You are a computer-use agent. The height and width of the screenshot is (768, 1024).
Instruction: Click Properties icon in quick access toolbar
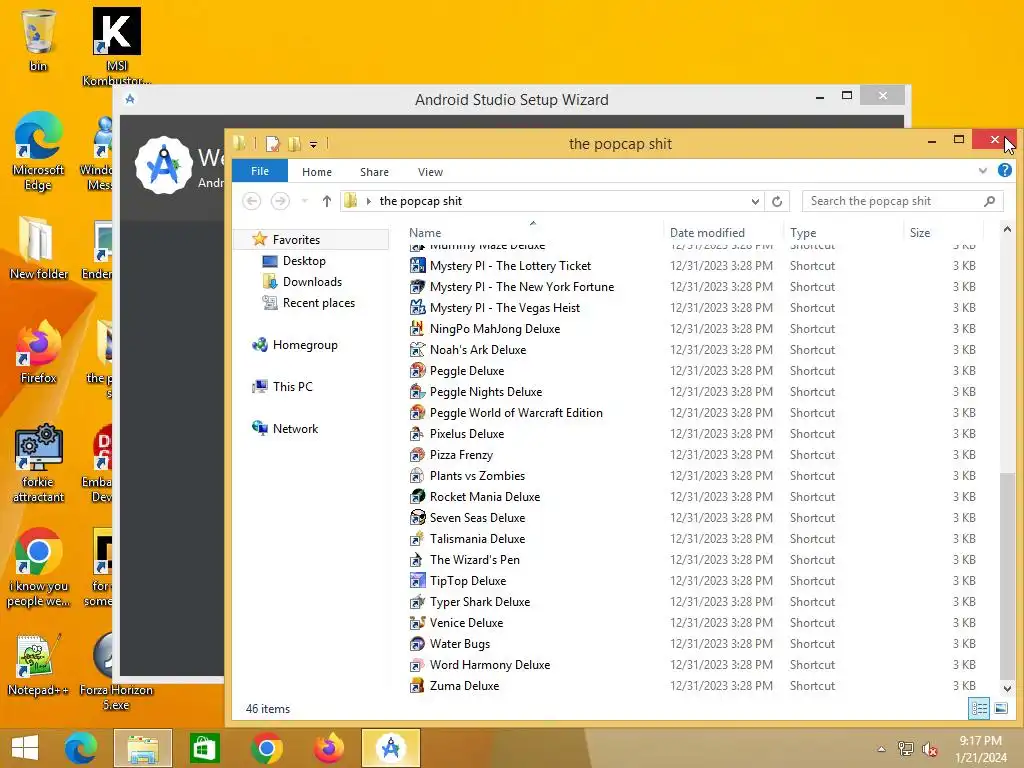coord(273,144)
